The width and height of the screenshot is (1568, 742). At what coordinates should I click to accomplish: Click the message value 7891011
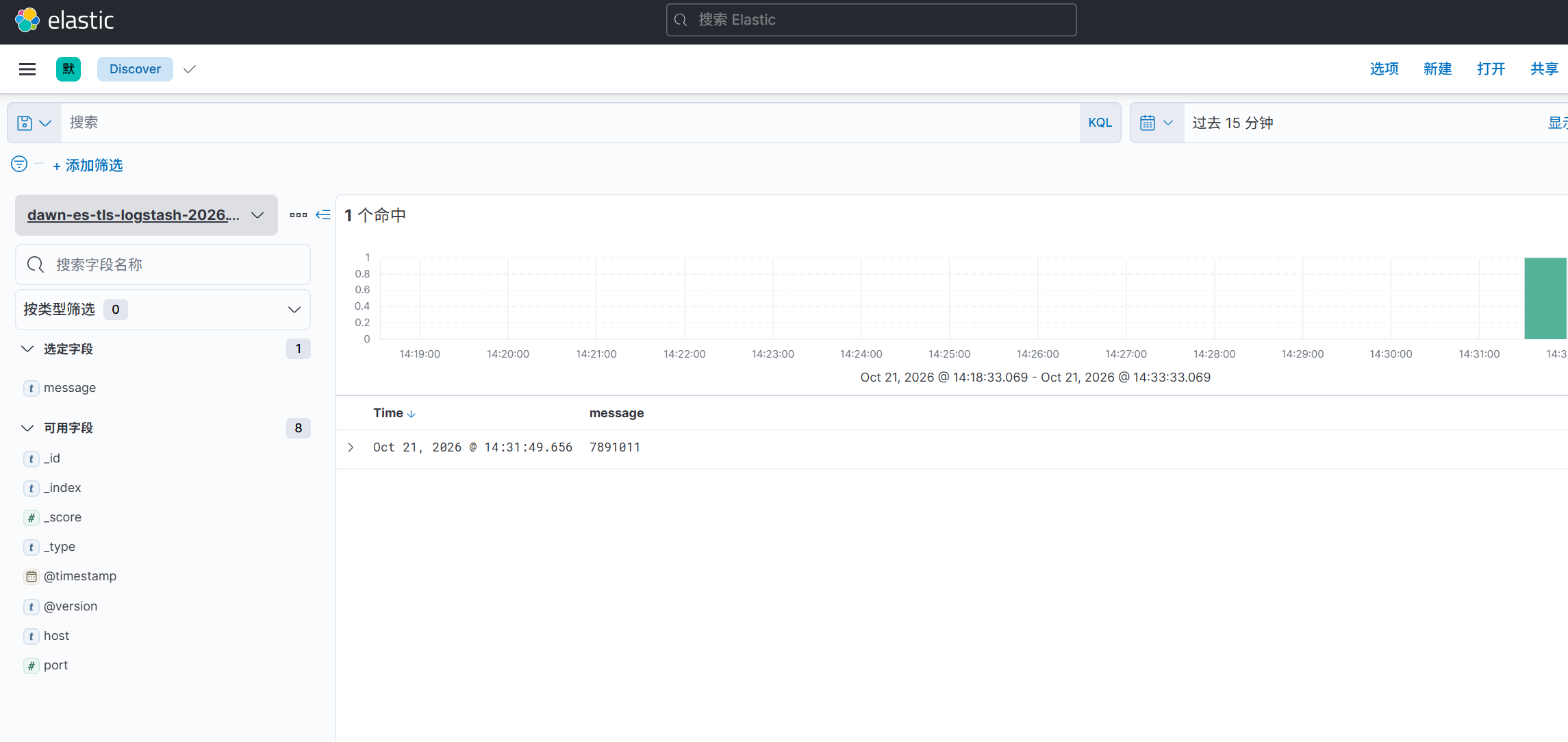[x=615, y=447]
